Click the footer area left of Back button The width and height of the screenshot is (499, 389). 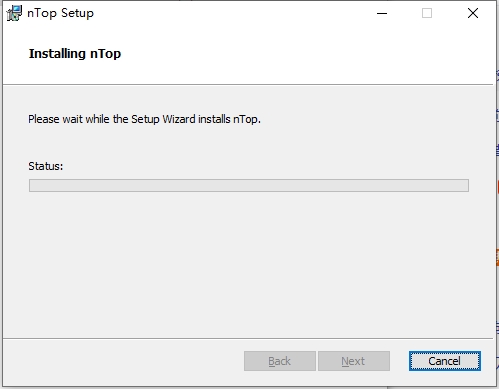[x=123, y=362]
